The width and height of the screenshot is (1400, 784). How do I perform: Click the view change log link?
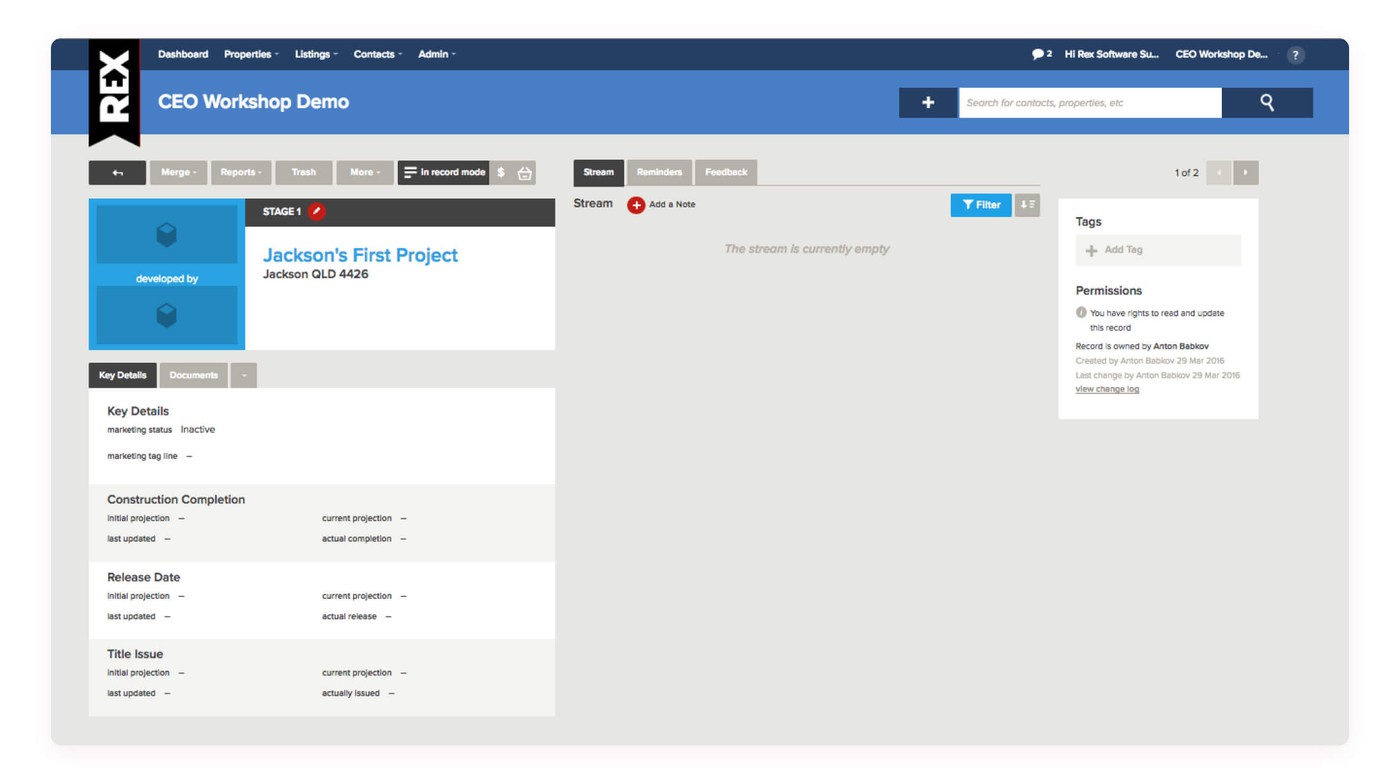(1107, 389)
